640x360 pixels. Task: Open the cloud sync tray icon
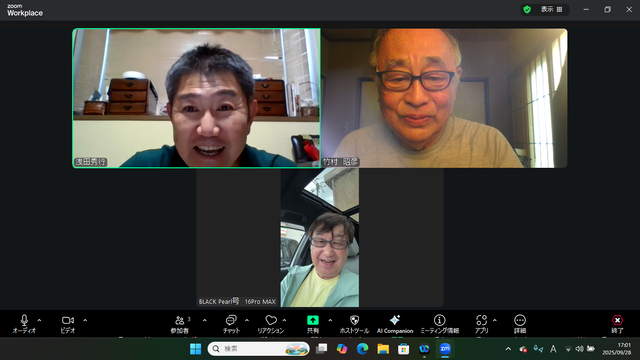click(523, 349)
